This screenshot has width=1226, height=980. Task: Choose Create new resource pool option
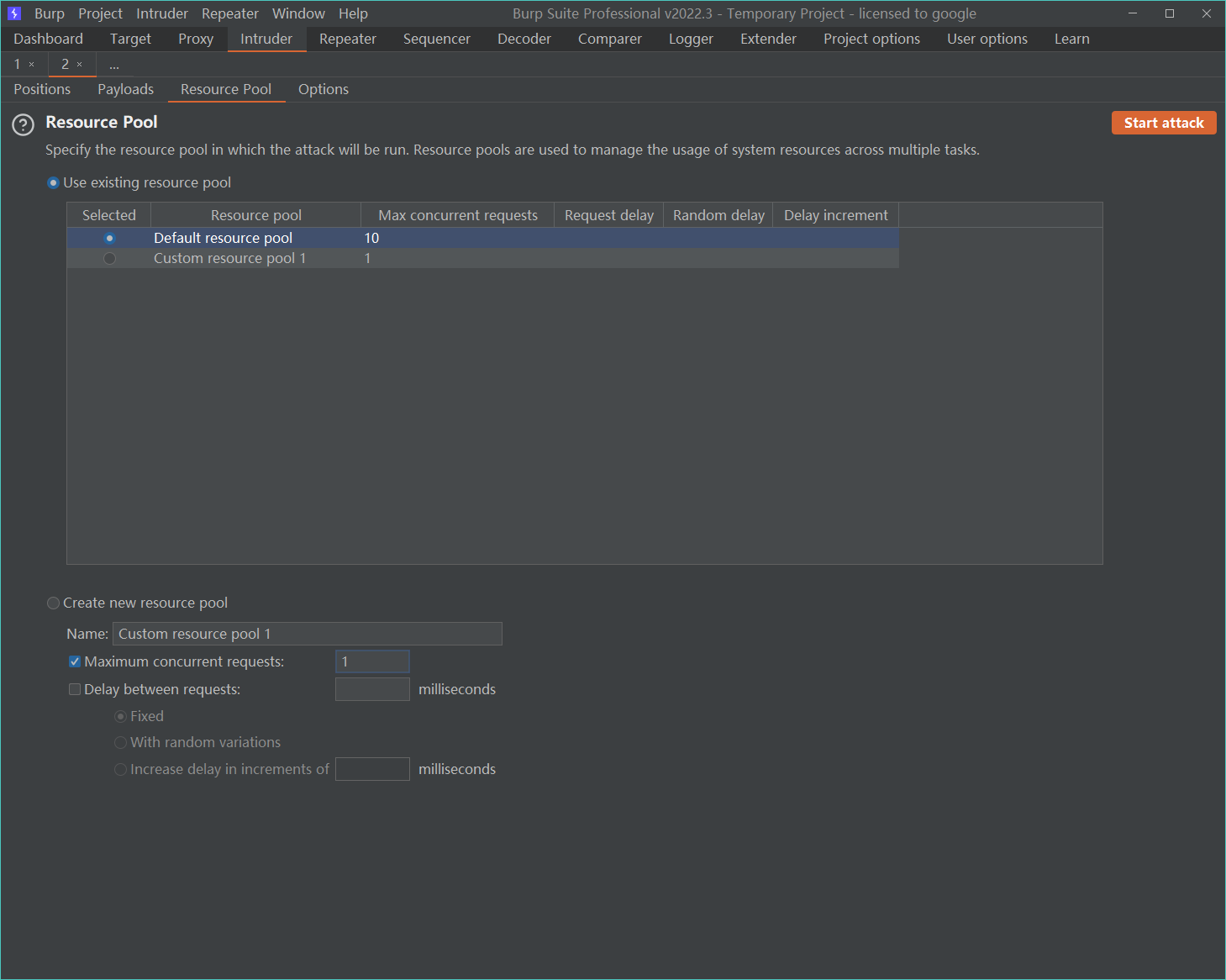54,603
